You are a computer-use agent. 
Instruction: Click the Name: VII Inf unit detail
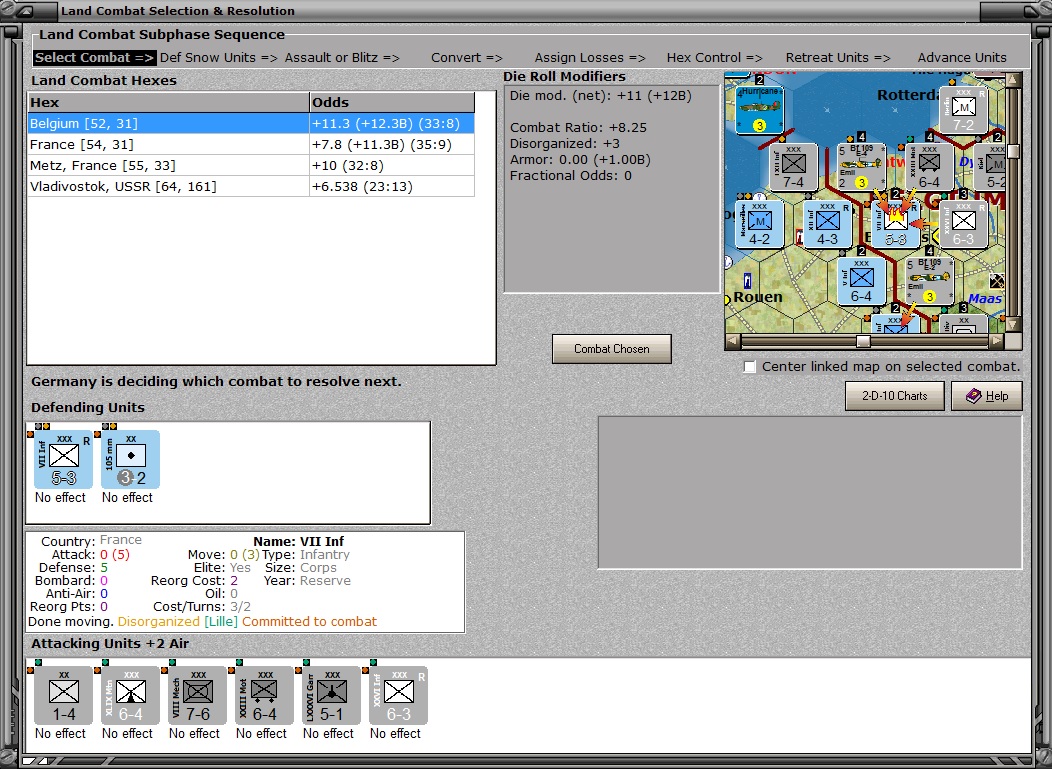click(x=299, y=542)
